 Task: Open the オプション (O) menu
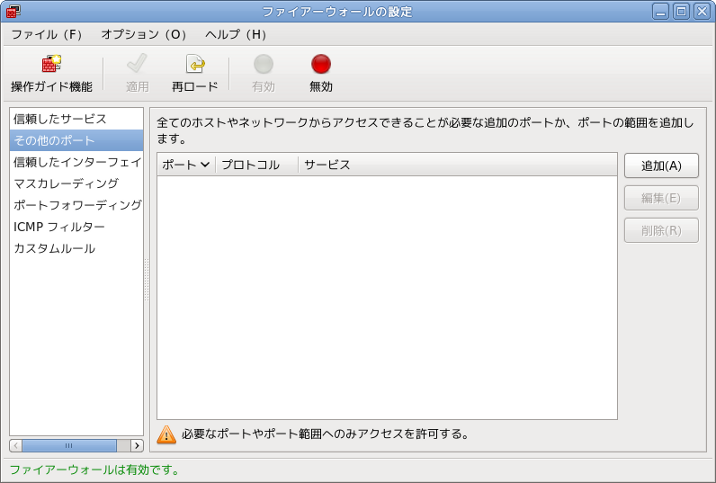point(143,35)
